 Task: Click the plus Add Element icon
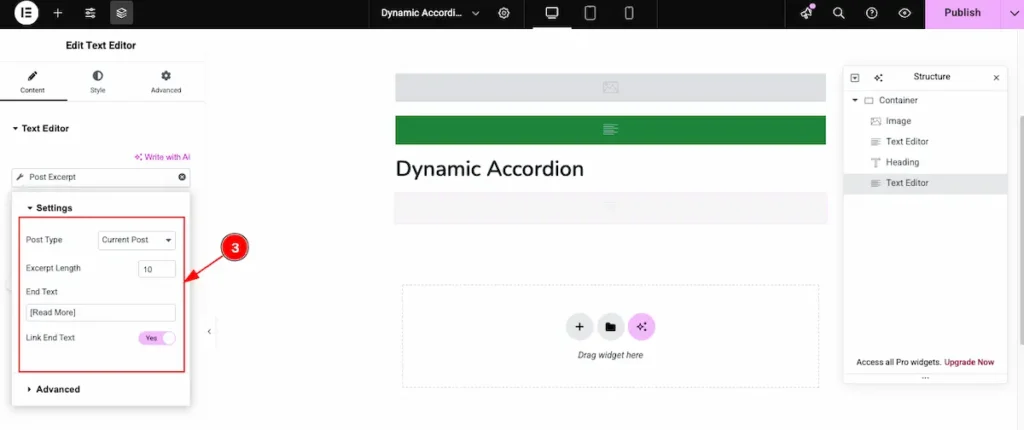click(x=58, y=13)
